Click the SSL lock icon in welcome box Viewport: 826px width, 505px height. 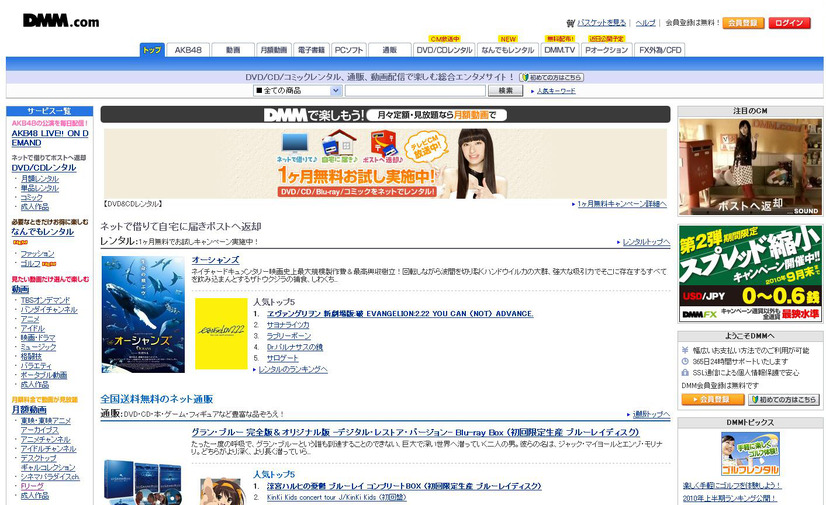685,373
